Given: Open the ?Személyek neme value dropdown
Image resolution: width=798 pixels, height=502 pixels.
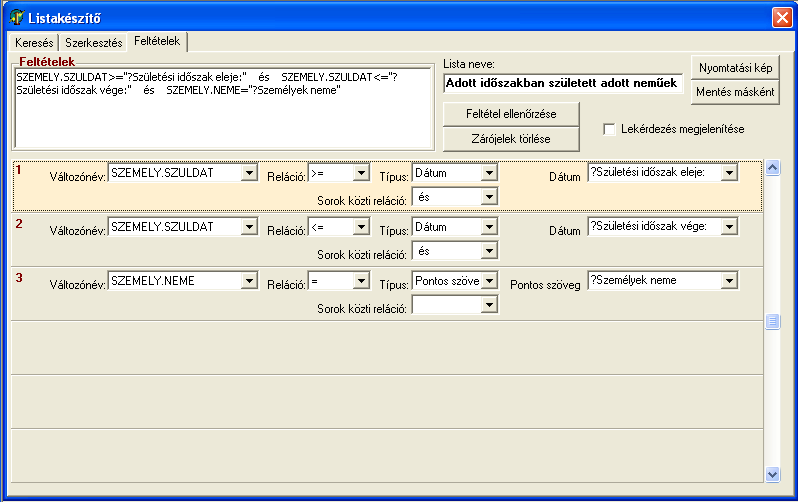Looking at the screenshot, I should 729,281.
